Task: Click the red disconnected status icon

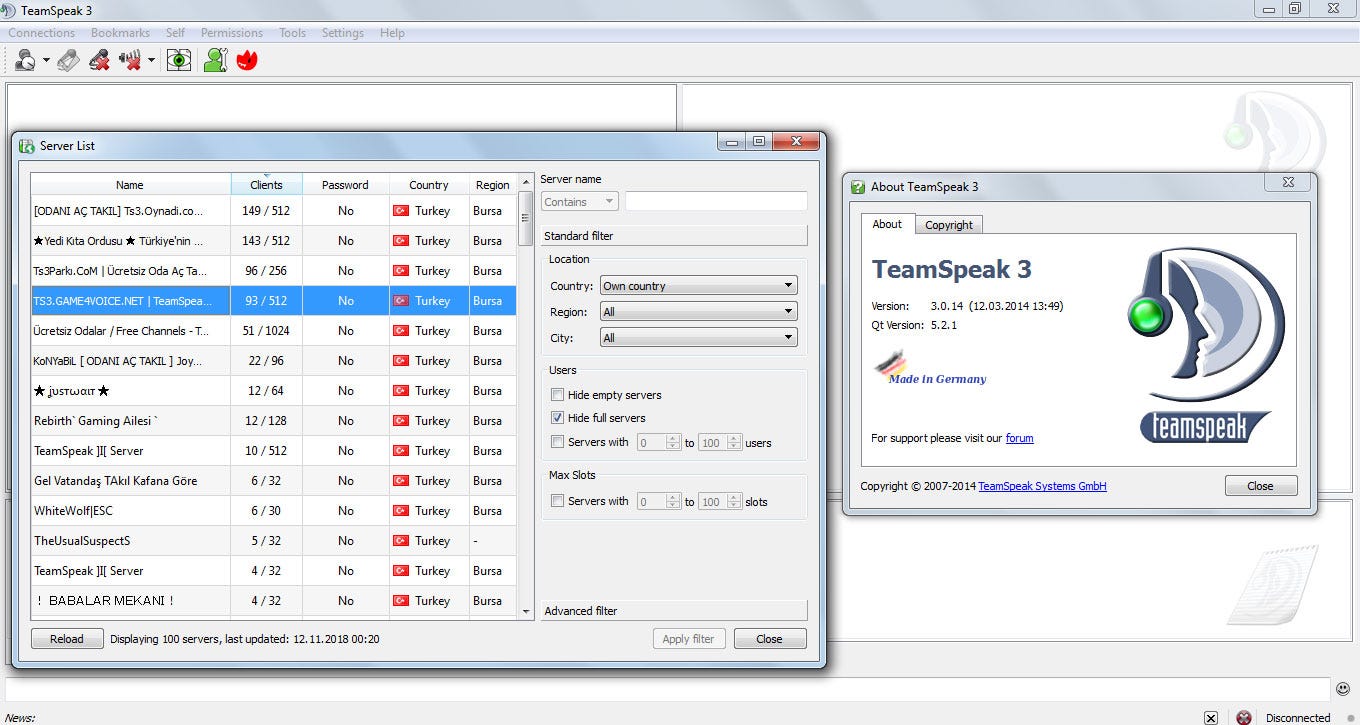Action: click(x=1244, y=717)
